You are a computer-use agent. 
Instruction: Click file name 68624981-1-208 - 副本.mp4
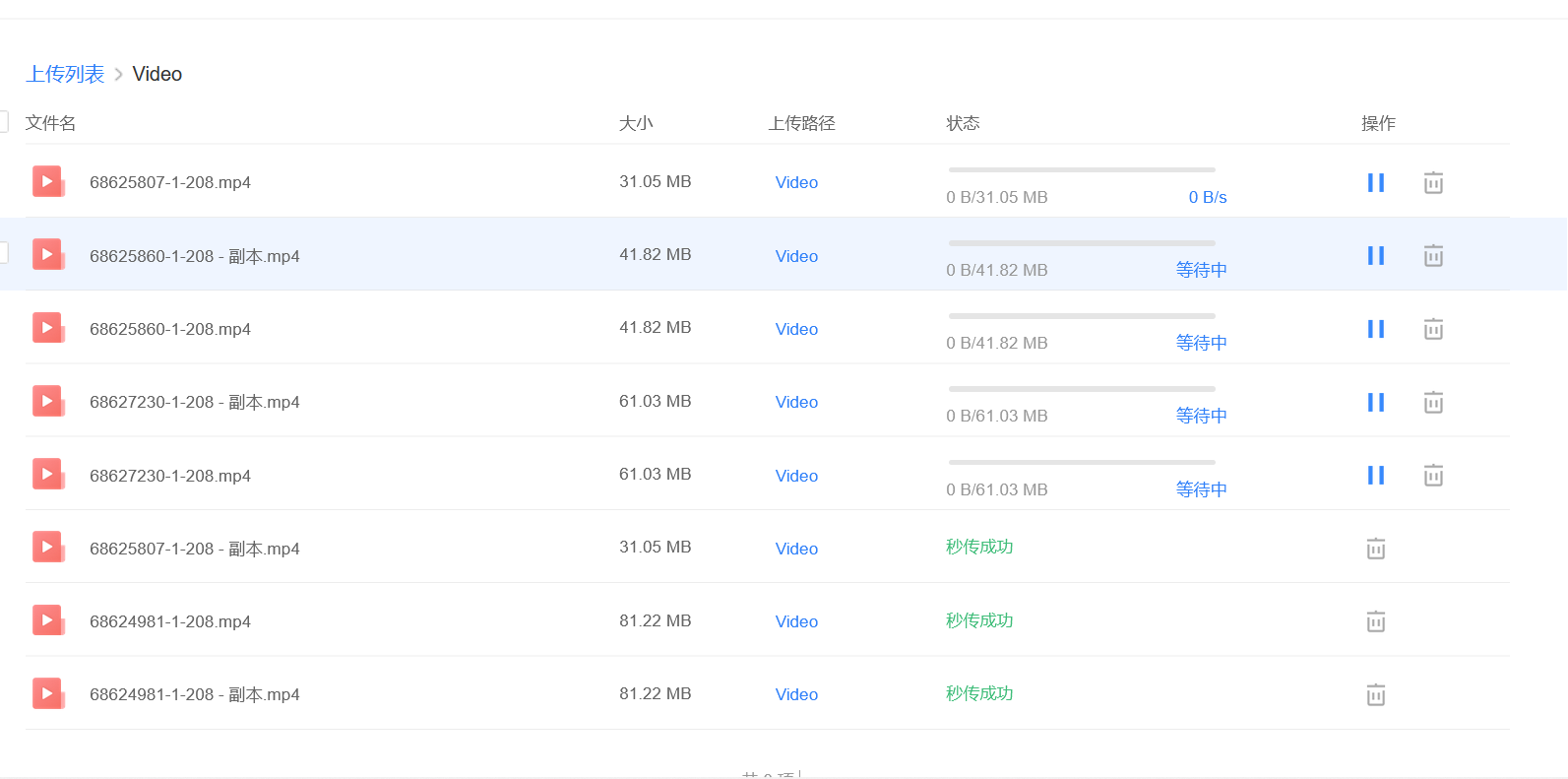(x=195, y=694)
